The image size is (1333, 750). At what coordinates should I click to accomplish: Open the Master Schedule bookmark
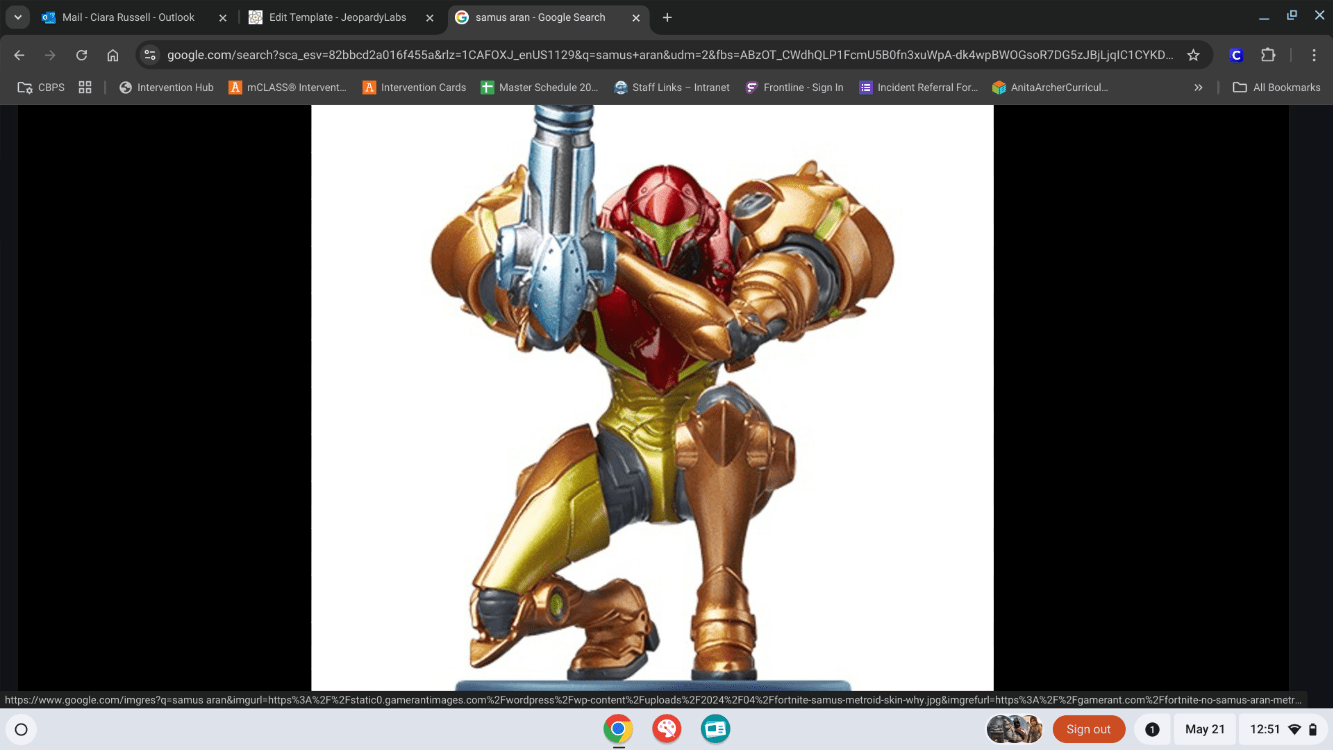tap(539, 87)
